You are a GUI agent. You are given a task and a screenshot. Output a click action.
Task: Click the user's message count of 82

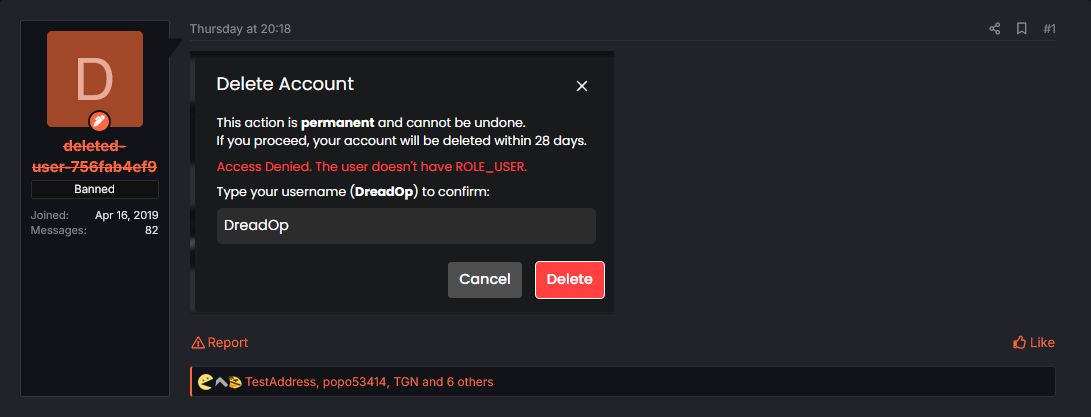click(x=150, y=231)
